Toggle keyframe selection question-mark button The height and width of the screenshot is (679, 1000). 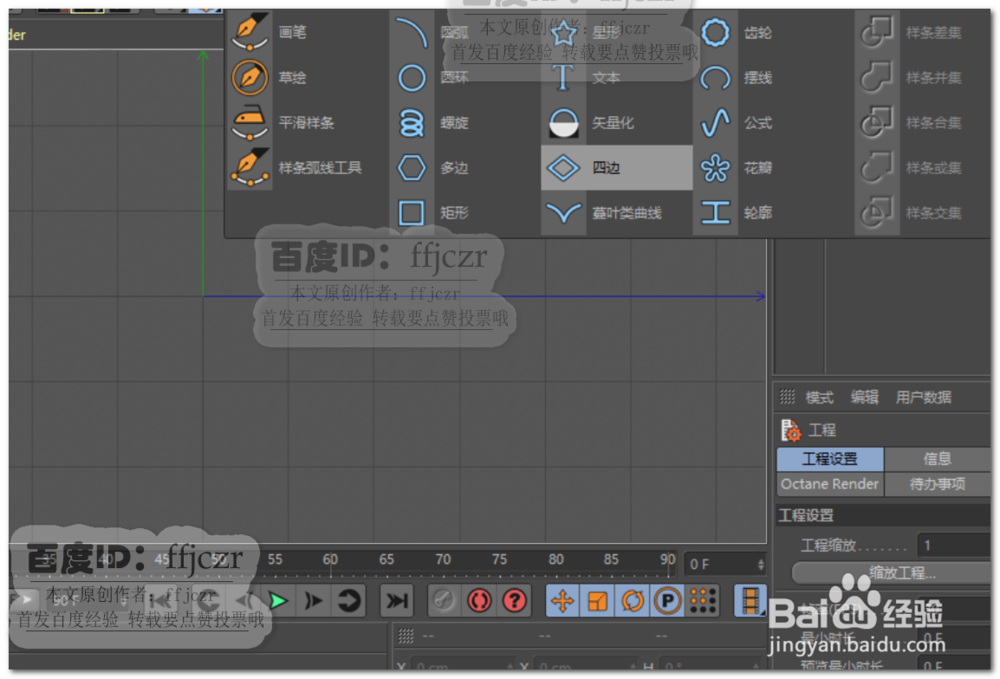click(x=514, y=601)
